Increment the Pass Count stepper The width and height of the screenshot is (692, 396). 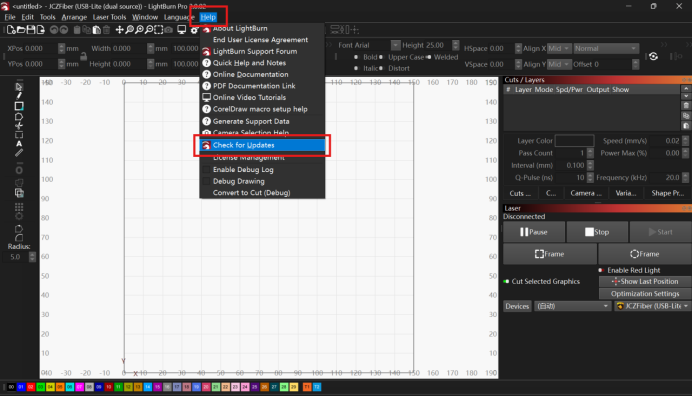(590, 151)
